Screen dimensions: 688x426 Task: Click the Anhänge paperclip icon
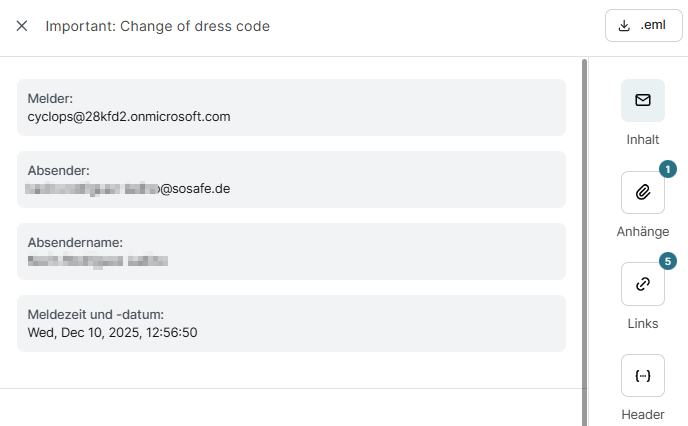(x=642, y=192)
